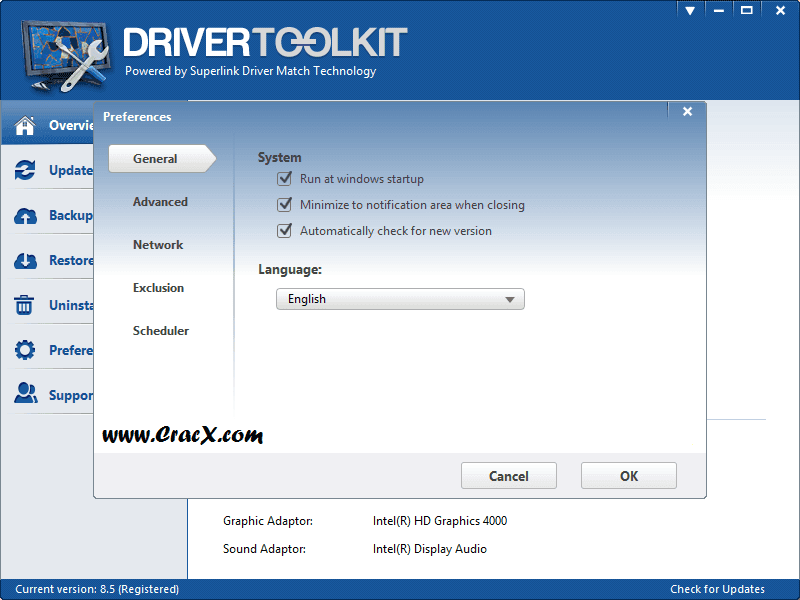Click the Support people icon
Image resolution: width=800 pixels, height=600 pixels.
click(x=26, y=393)
